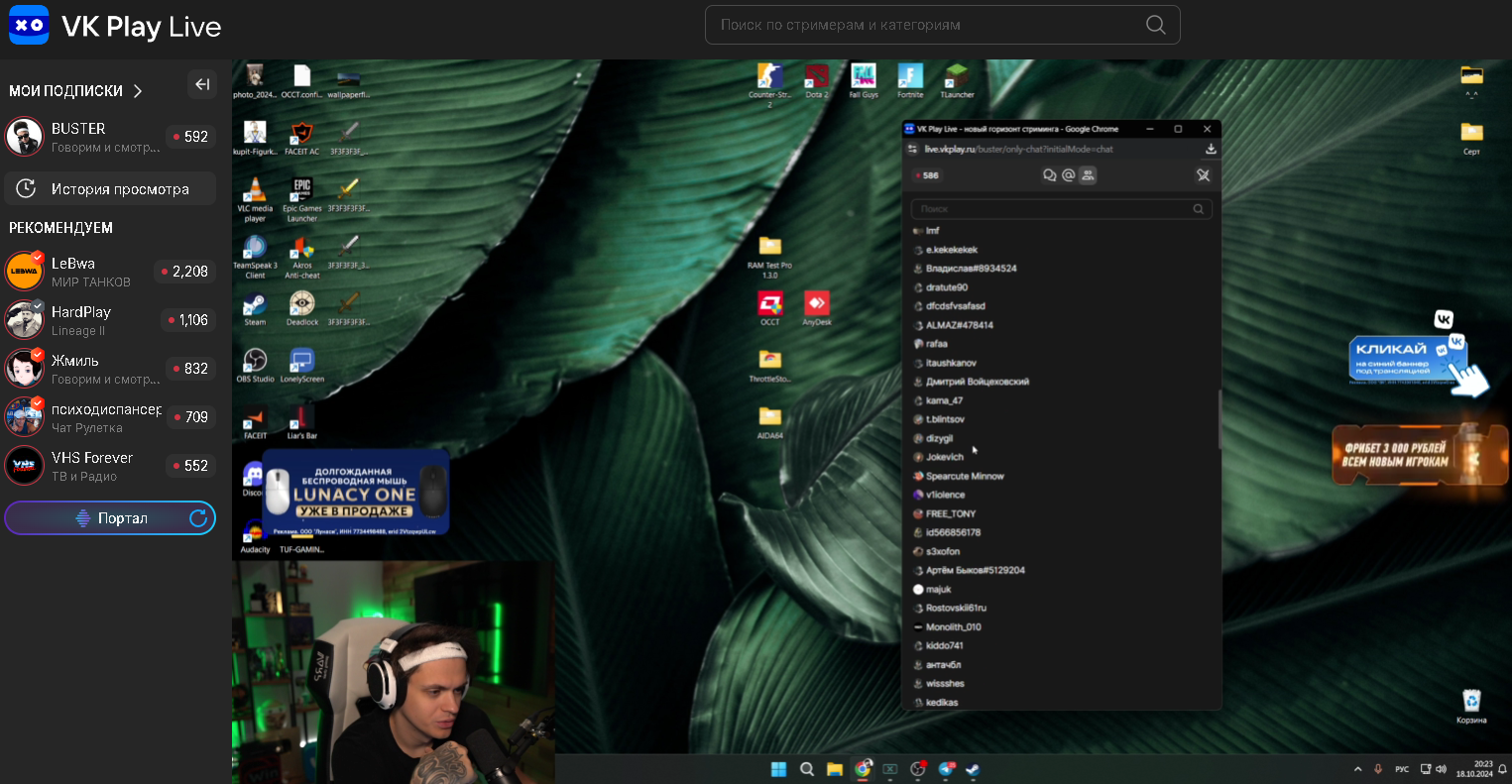Click the Chrome icon in the taskbar
Viewport: 1512px width, 784px height.
[863, 769]
